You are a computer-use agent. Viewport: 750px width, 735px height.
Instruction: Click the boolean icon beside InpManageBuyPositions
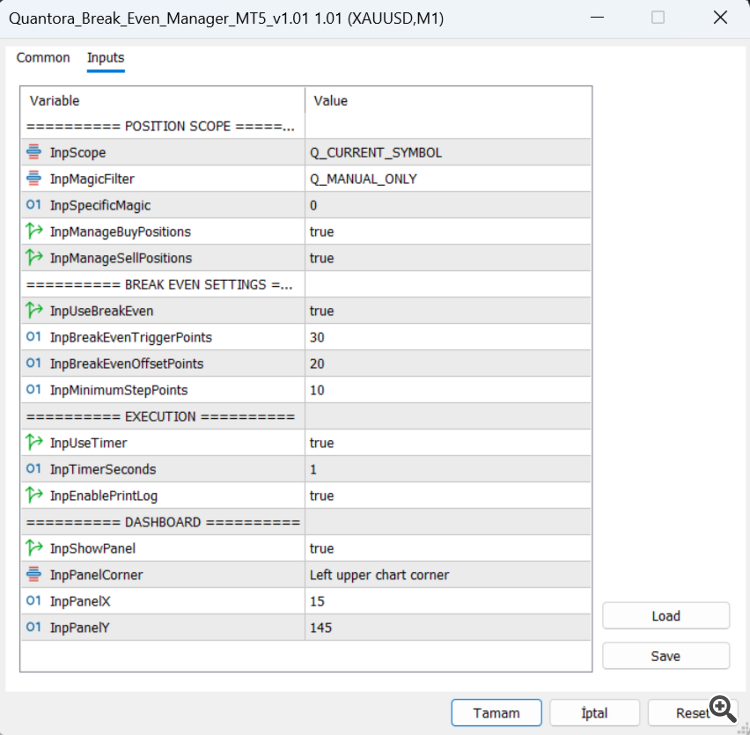34,231
